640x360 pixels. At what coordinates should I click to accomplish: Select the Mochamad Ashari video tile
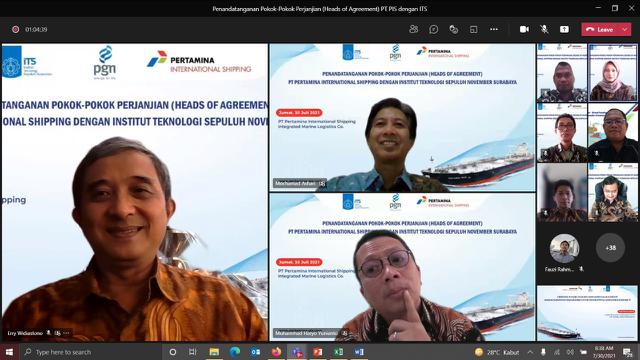[x=402, y=118]
